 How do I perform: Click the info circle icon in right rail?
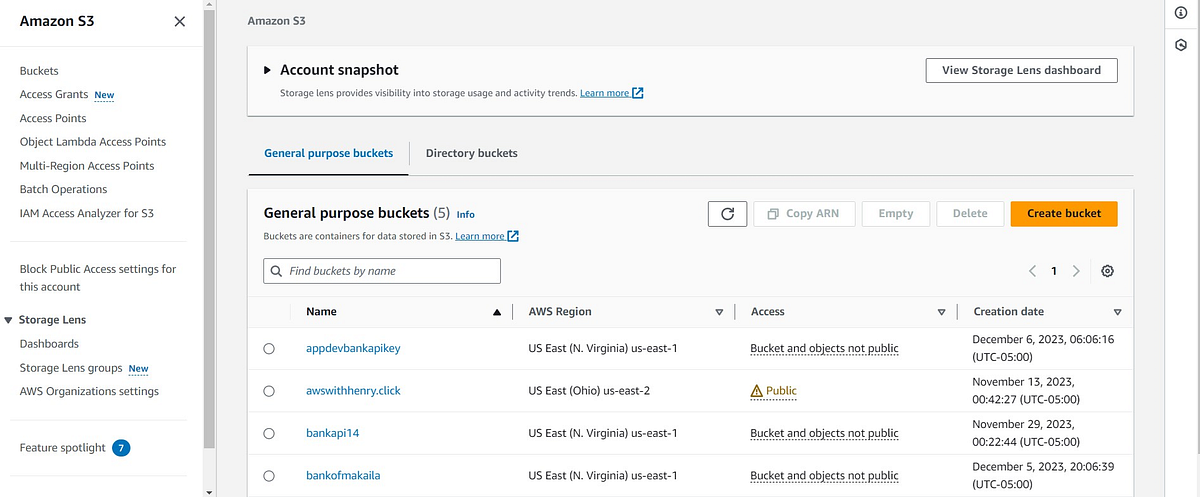[x=1180, y=12]
